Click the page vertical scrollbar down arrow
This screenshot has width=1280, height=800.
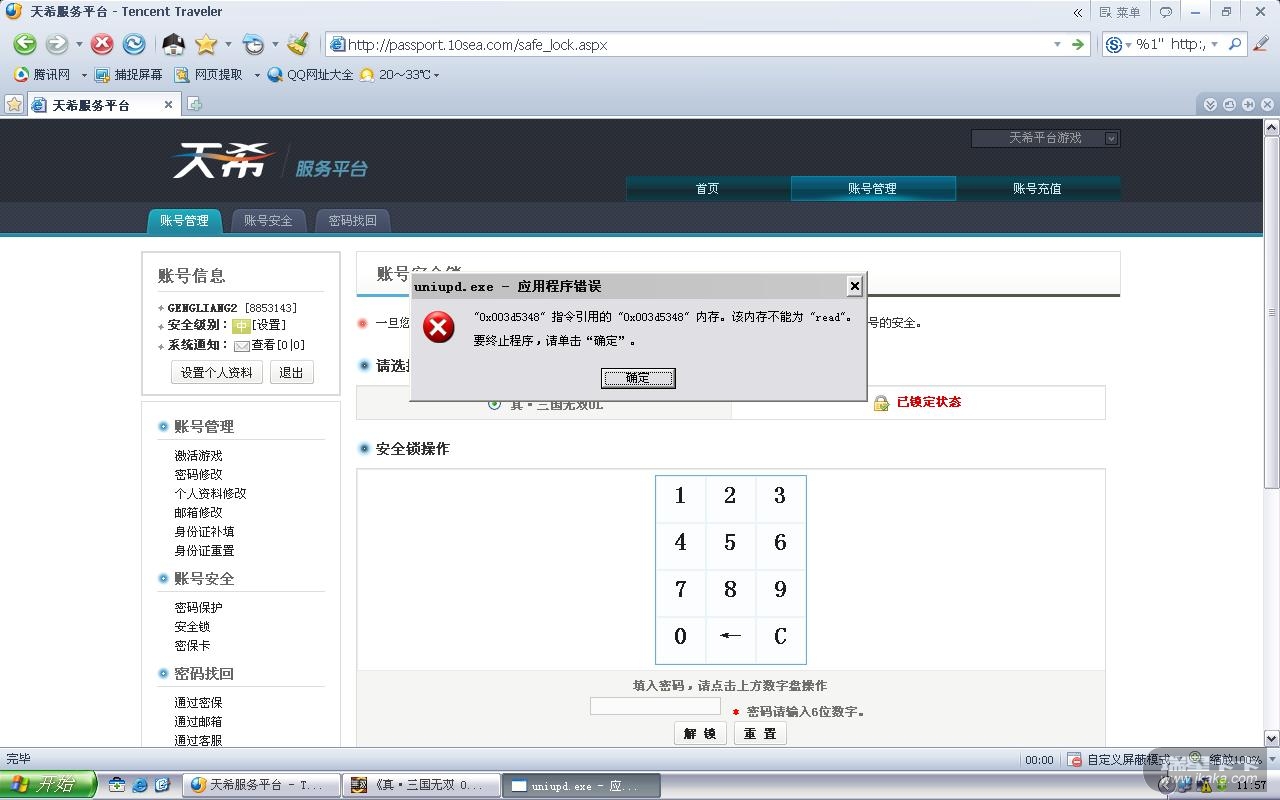1272,738
